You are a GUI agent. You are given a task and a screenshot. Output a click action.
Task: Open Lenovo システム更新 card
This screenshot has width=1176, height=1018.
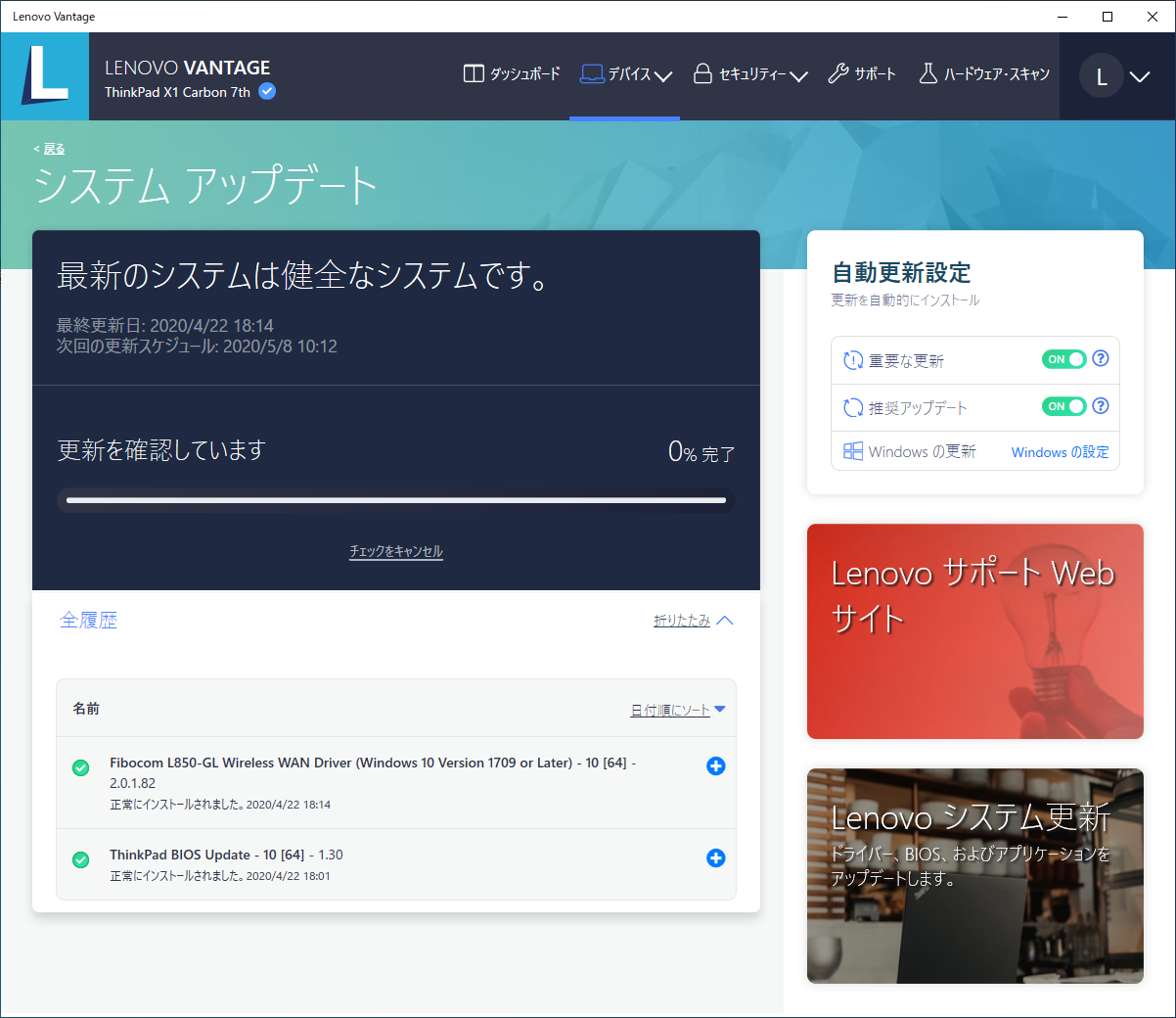[975, 876]
